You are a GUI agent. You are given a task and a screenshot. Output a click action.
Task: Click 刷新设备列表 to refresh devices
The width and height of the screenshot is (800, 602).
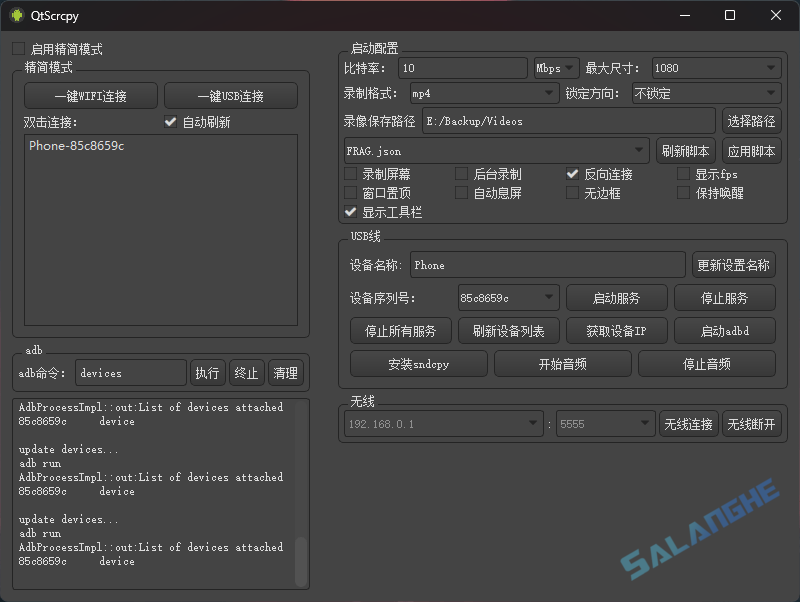pos(510,330)
